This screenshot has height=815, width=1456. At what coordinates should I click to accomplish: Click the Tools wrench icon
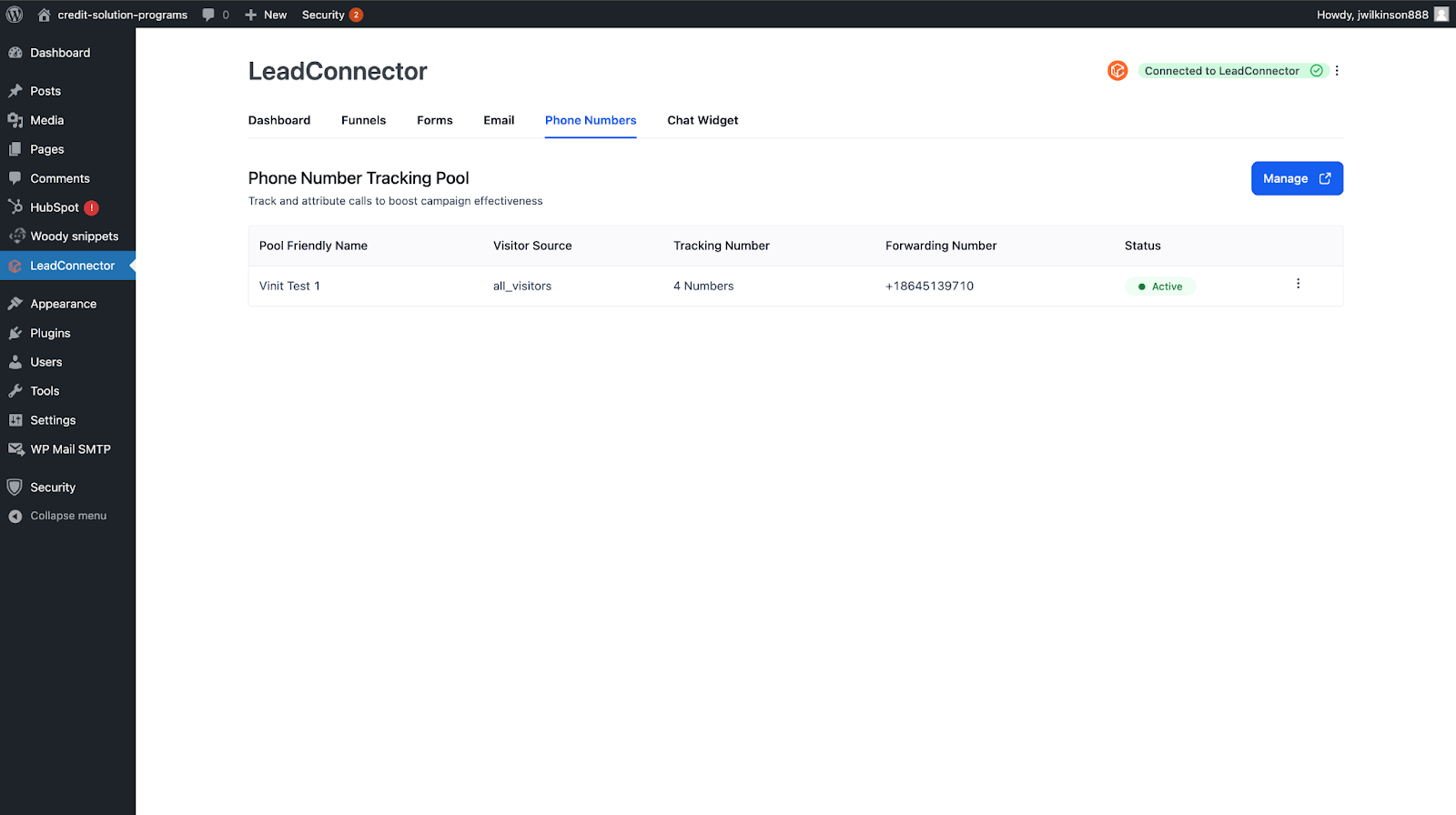[15, 391]
